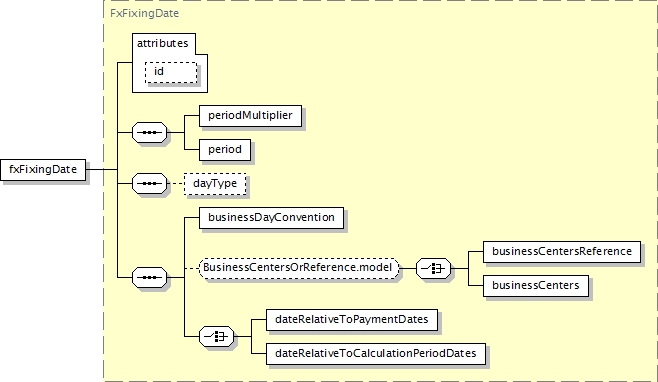Click the sequence compositor leading to businessDayConvention
This screenshot has width=658, height=382.
(149, 277)
